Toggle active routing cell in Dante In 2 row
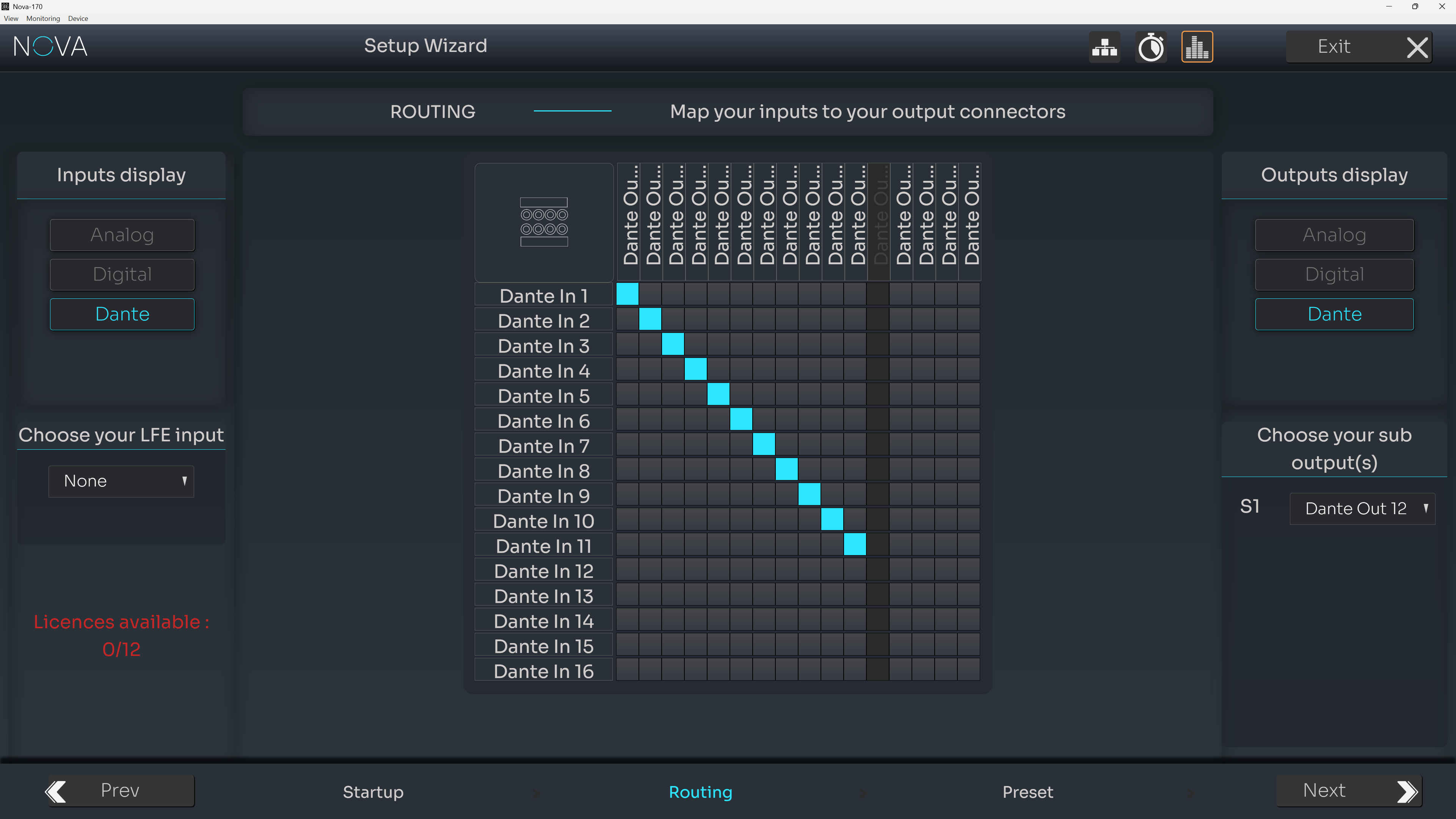This screenshot has width=1456, height=819. 650,319
